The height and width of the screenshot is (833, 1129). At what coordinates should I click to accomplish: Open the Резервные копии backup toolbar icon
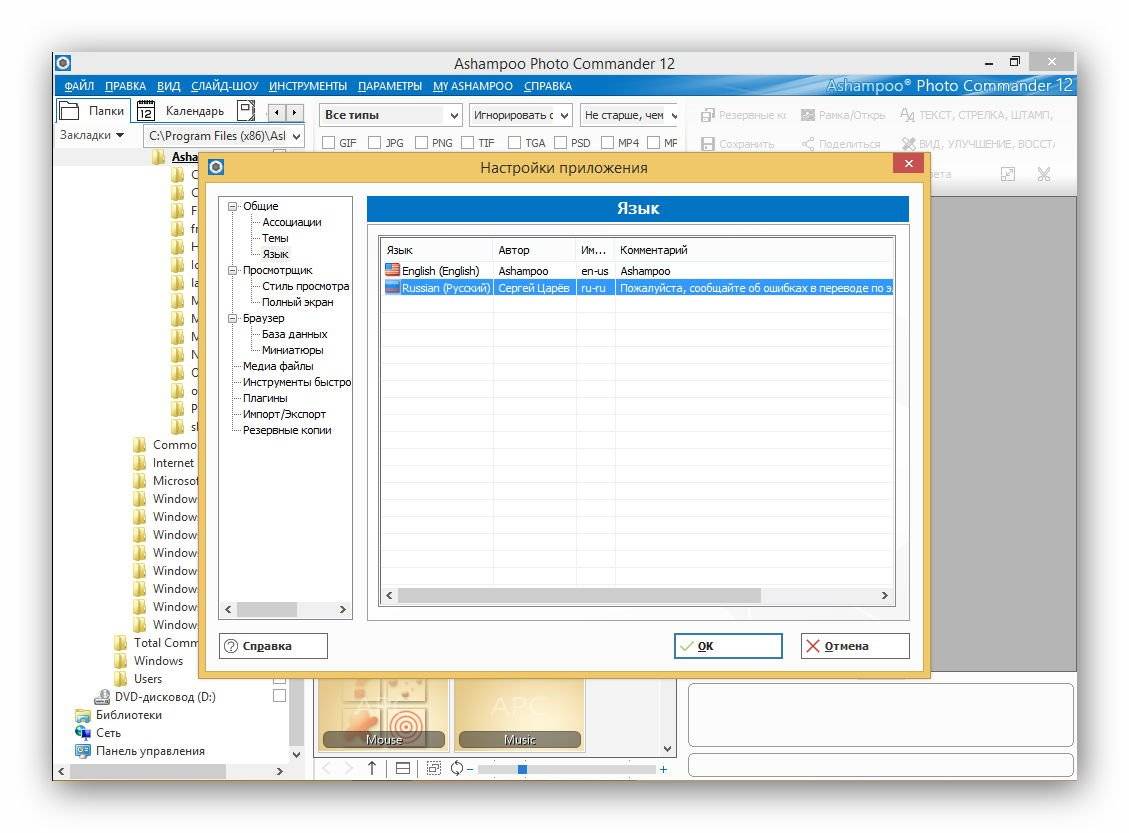click(708, 115)
